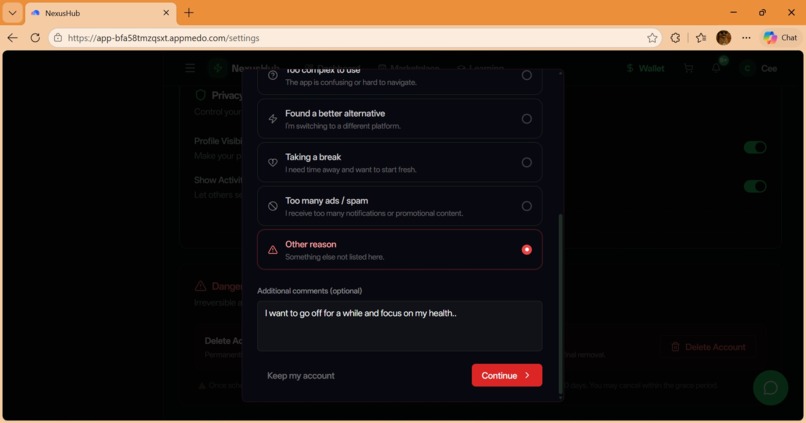Open the Copilot Chat button

tap(780, 38)
